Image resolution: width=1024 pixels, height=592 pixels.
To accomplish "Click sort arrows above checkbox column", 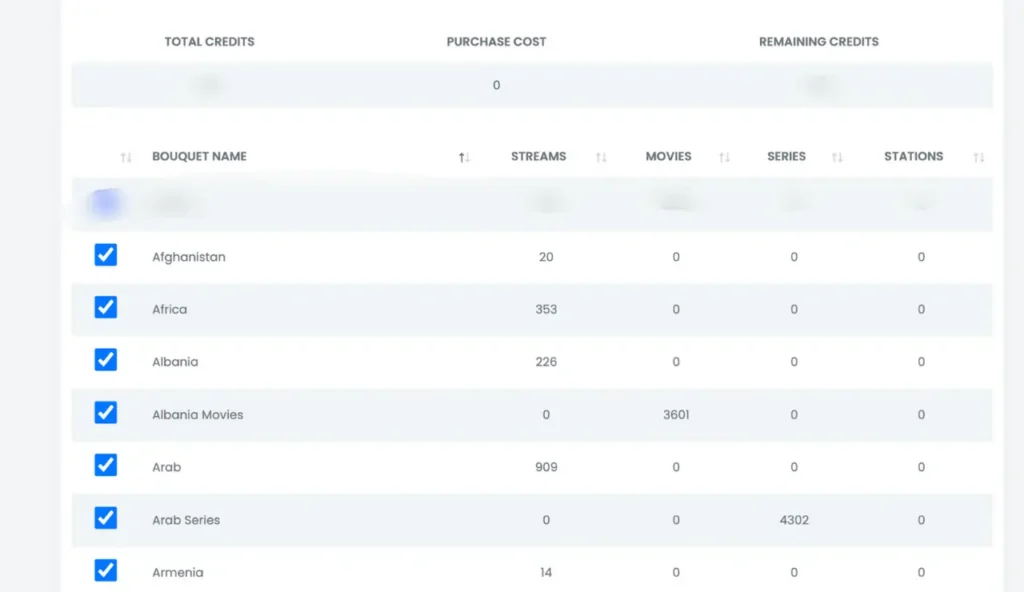I will 126,157.
